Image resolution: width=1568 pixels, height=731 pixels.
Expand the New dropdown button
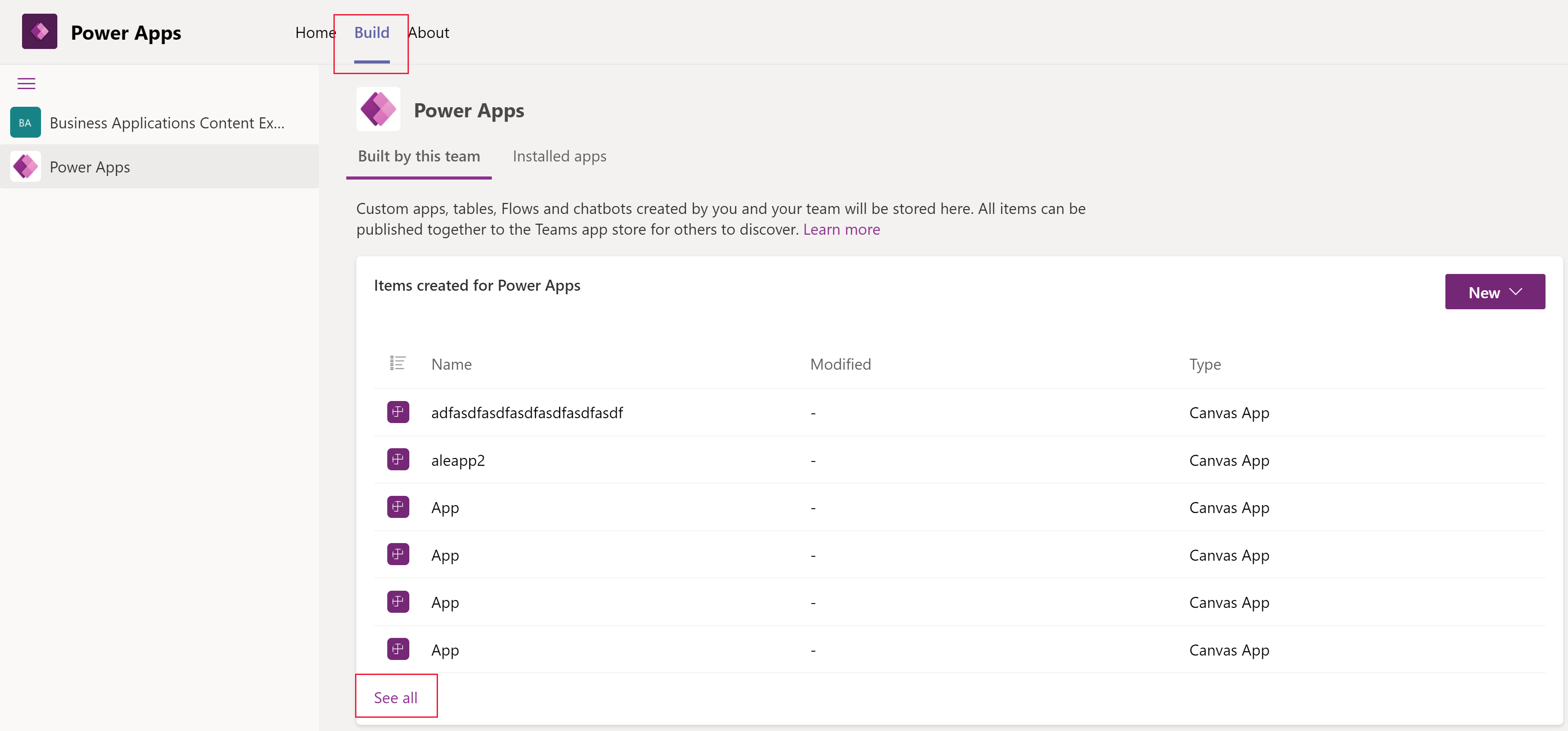1517,291
